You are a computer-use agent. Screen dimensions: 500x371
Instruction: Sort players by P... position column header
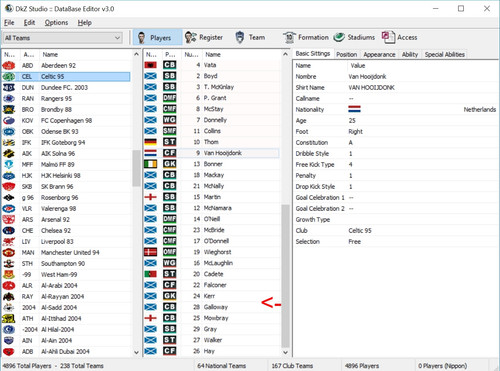coord(171,55)
